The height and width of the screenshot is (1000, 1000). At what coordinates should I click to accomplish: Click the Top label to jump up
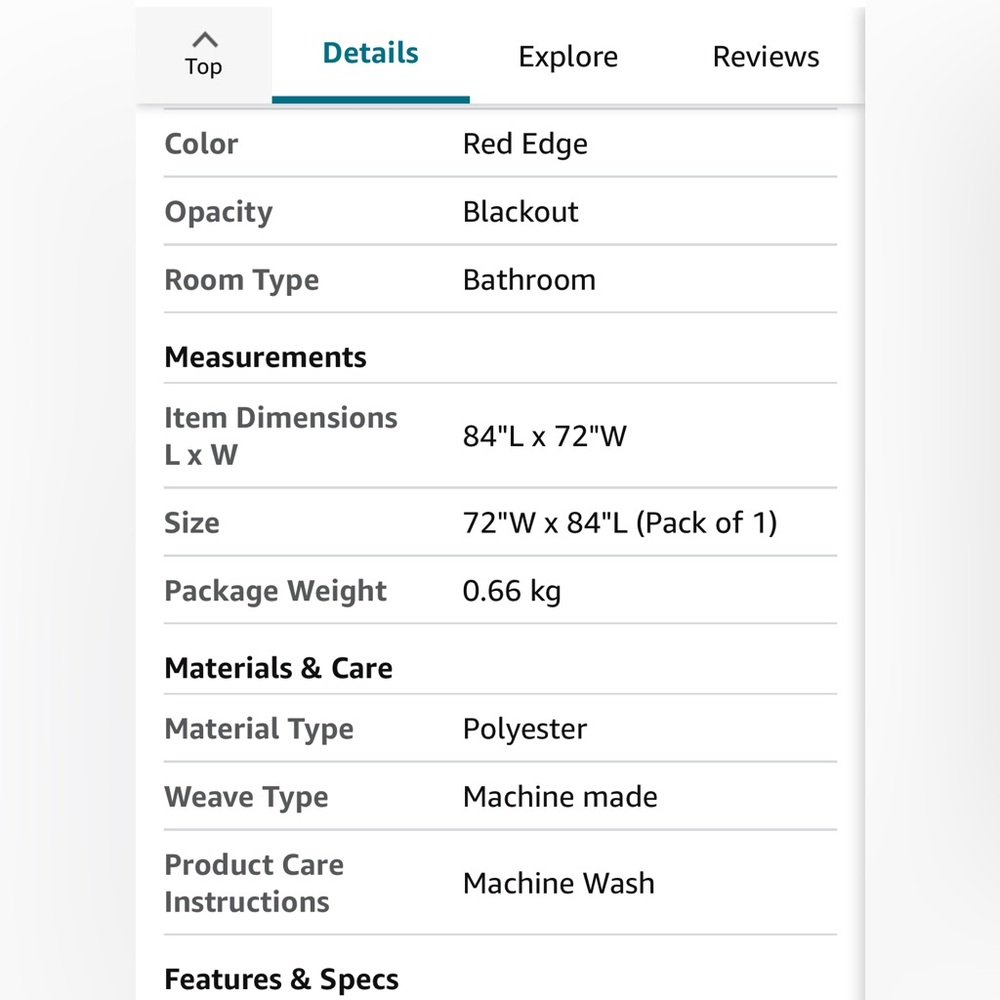203,67
